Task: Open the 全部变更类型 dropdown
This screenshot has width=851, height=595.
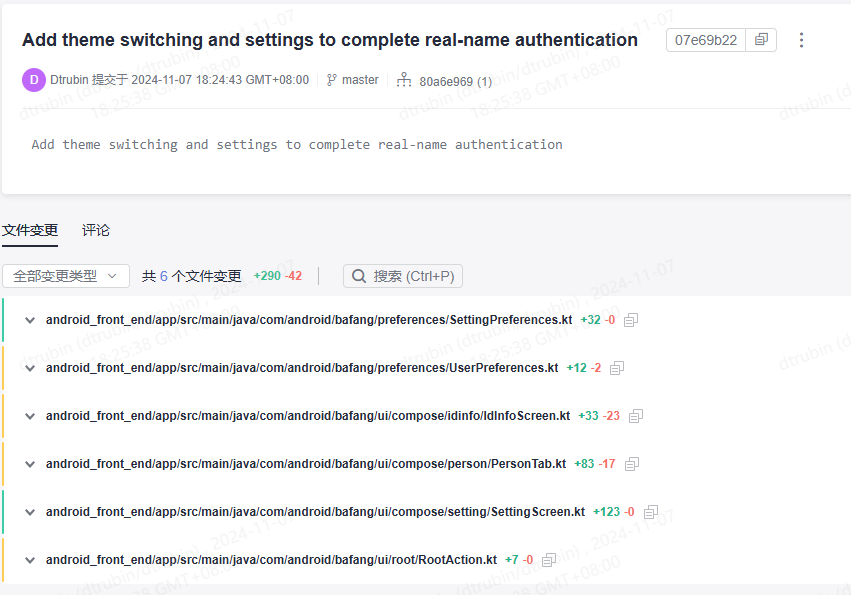Action: pos(66,276)
